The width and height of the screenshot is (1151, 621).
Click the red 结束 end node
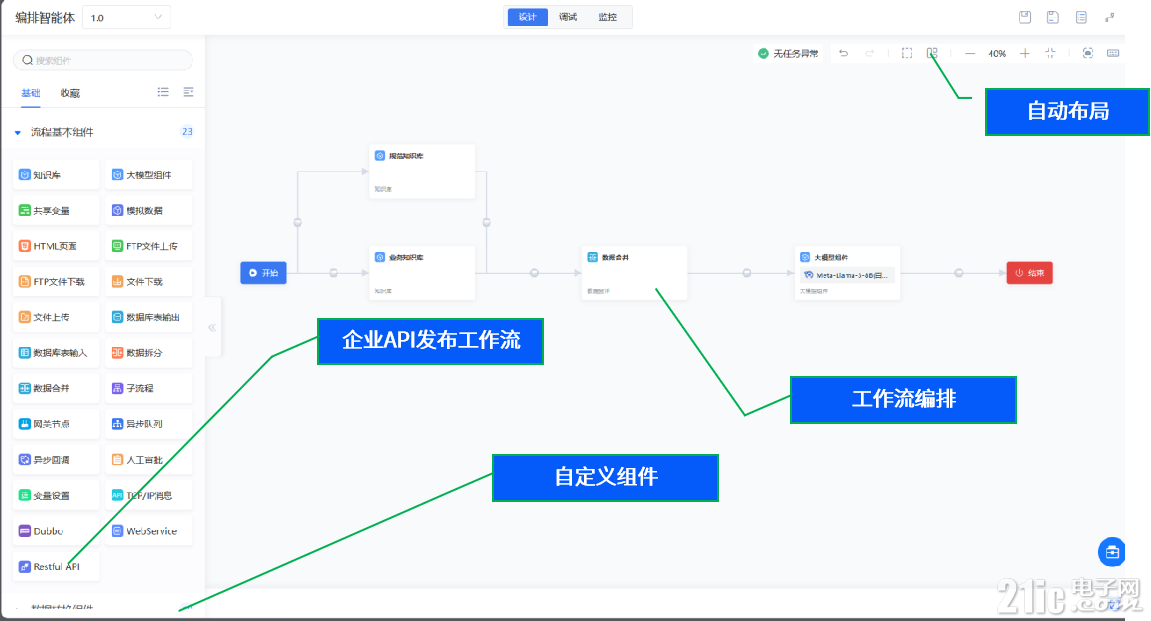[x=1029, y=272]
